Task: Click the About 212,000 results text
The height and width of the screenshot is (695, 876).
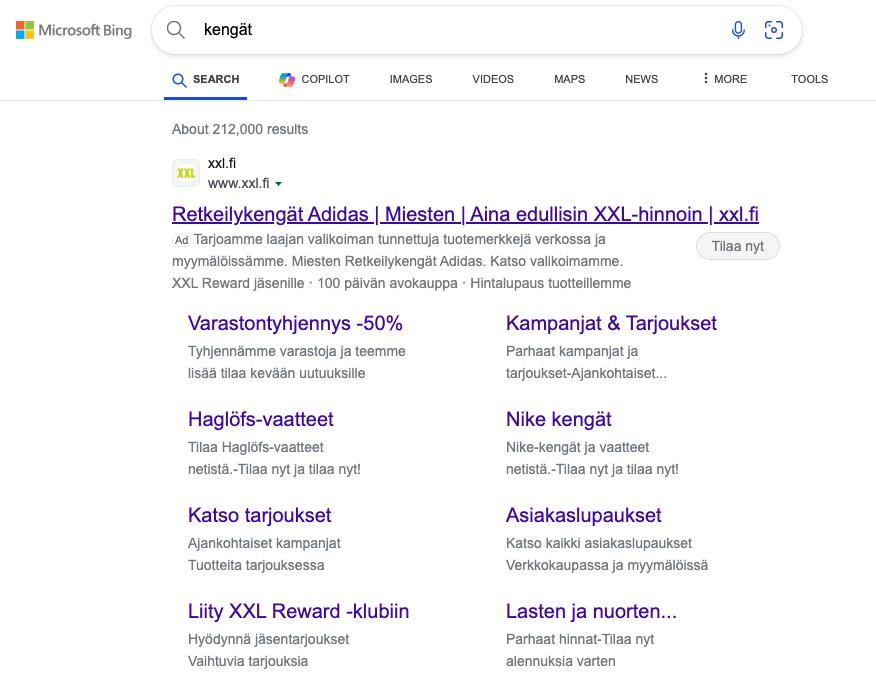Action: click(240, 130)
